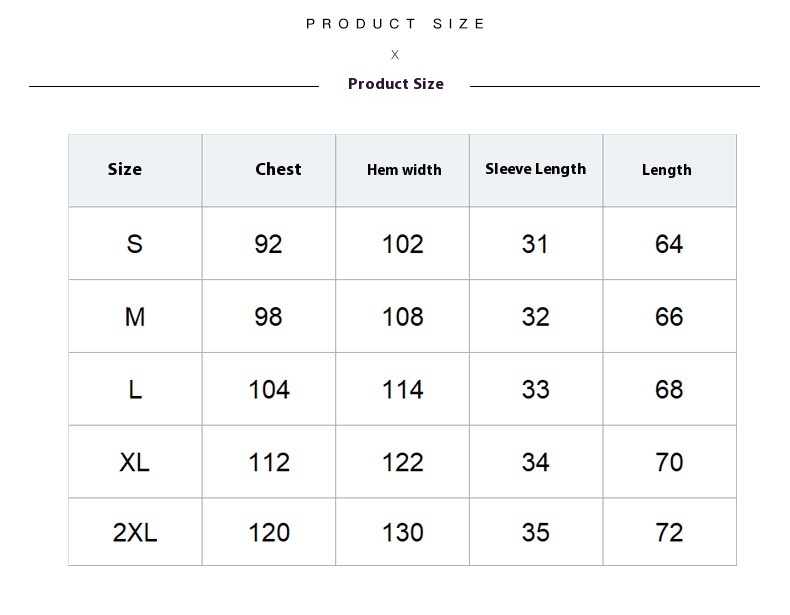
Task: Click sleeve length value 33
Action: click(535, 389)
